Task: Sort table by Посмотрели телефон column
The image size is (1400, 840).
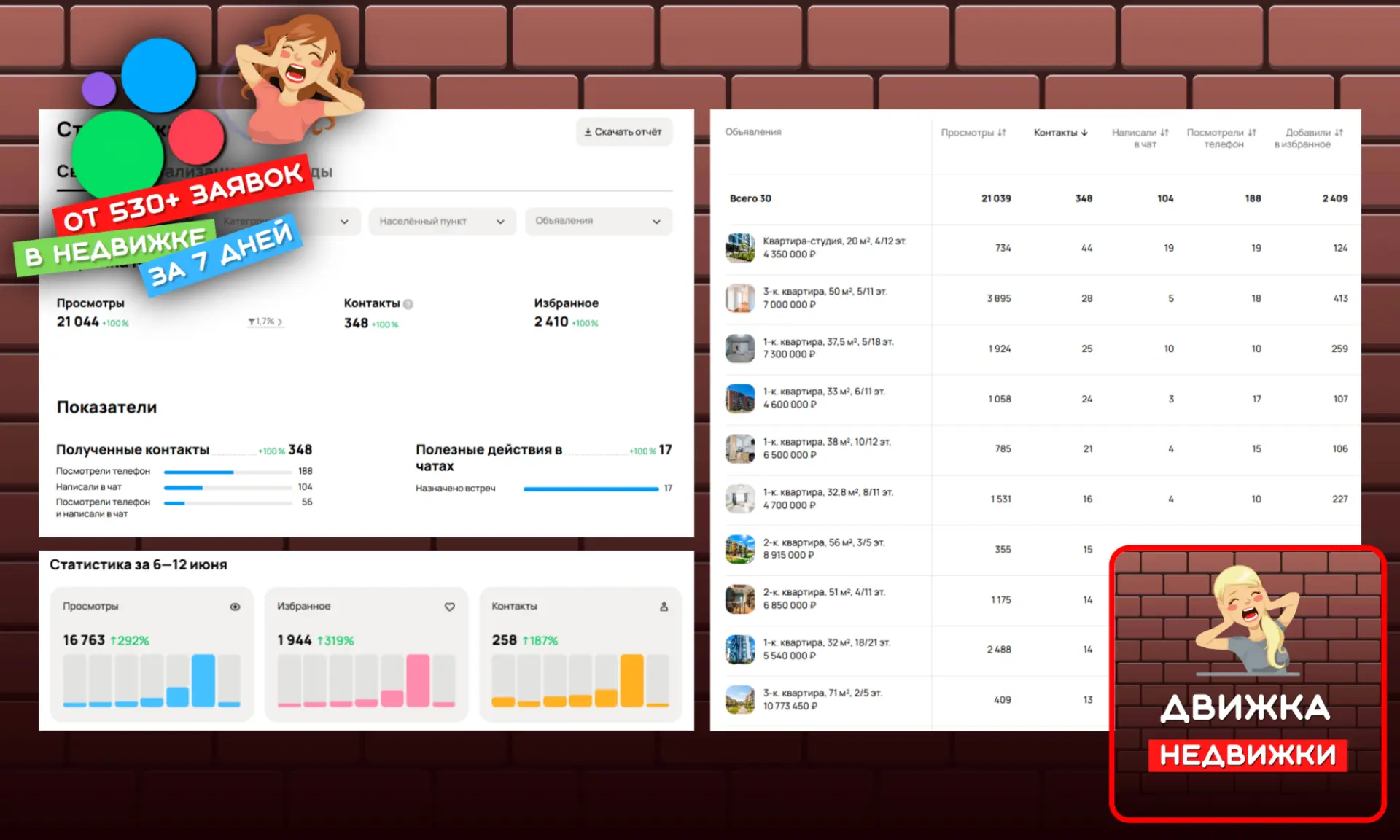Action: (1222, 138)
